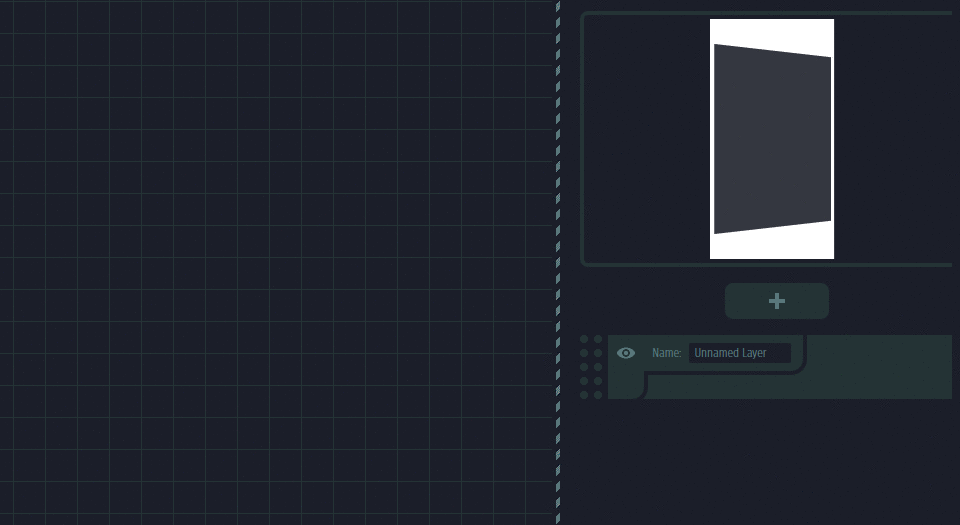Click the white top margin of the preview image
Image resolution: width=960 pixels, height=525 pixels.
772,30
